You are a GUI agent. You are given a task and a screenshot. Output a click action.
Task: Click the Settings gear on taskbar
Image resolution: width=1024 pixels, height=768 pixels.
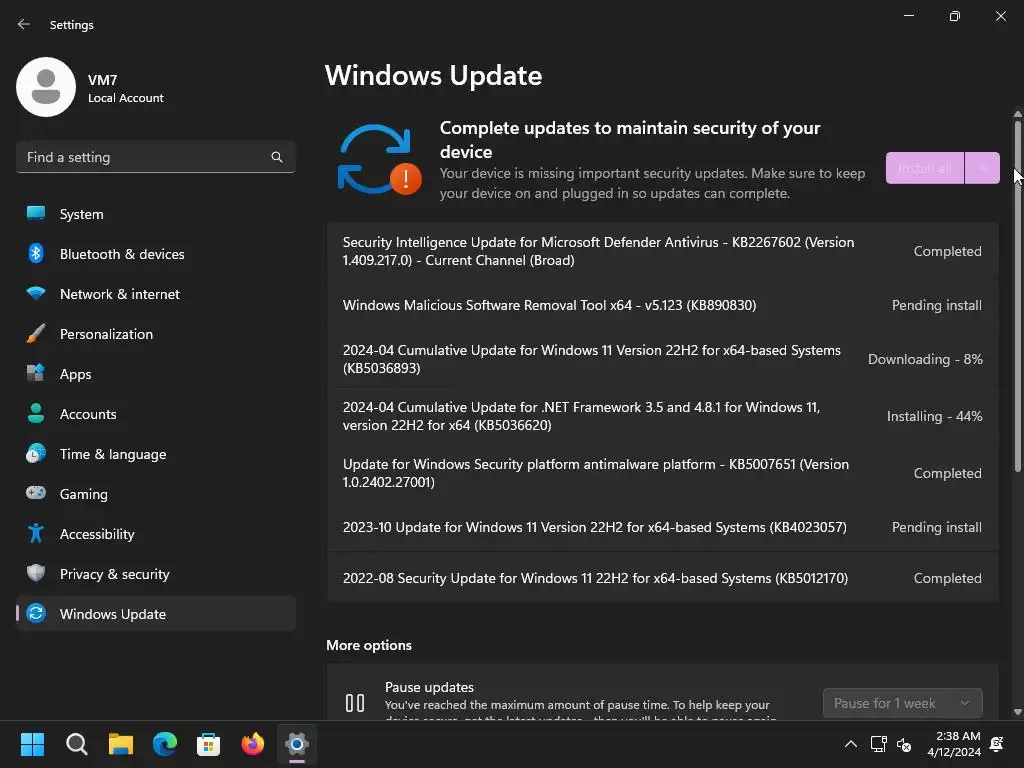[x=296, y=744]
